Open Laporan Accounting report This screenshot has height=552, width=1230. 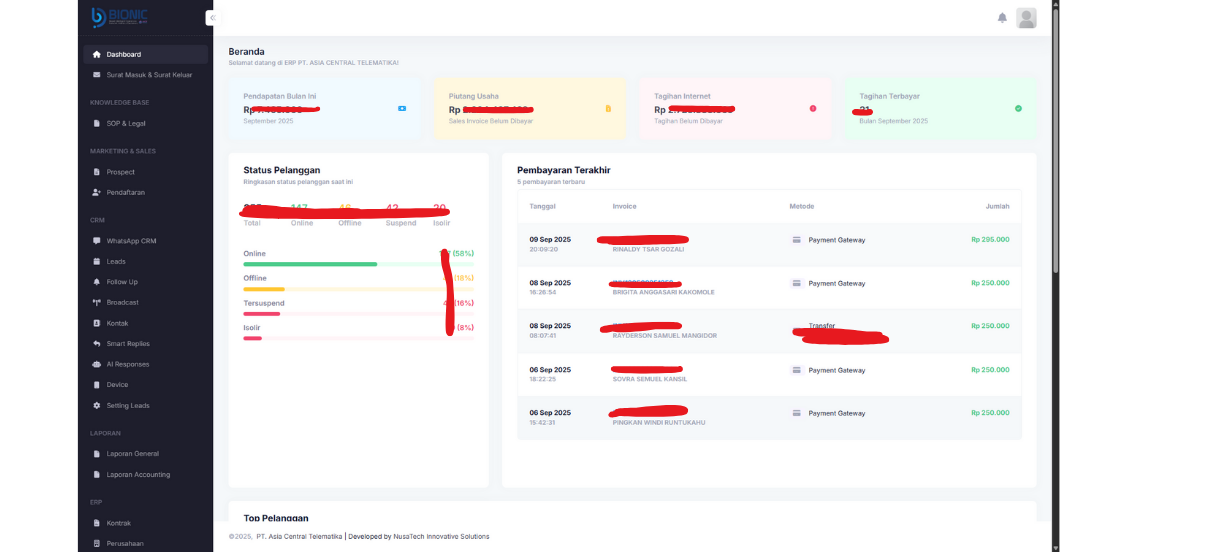pyautogui.click(x=138, y=475)
